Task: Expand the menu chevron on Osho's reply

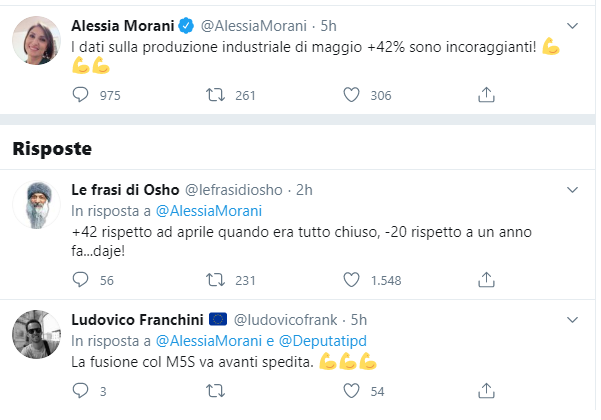Action: coord(572,190)
